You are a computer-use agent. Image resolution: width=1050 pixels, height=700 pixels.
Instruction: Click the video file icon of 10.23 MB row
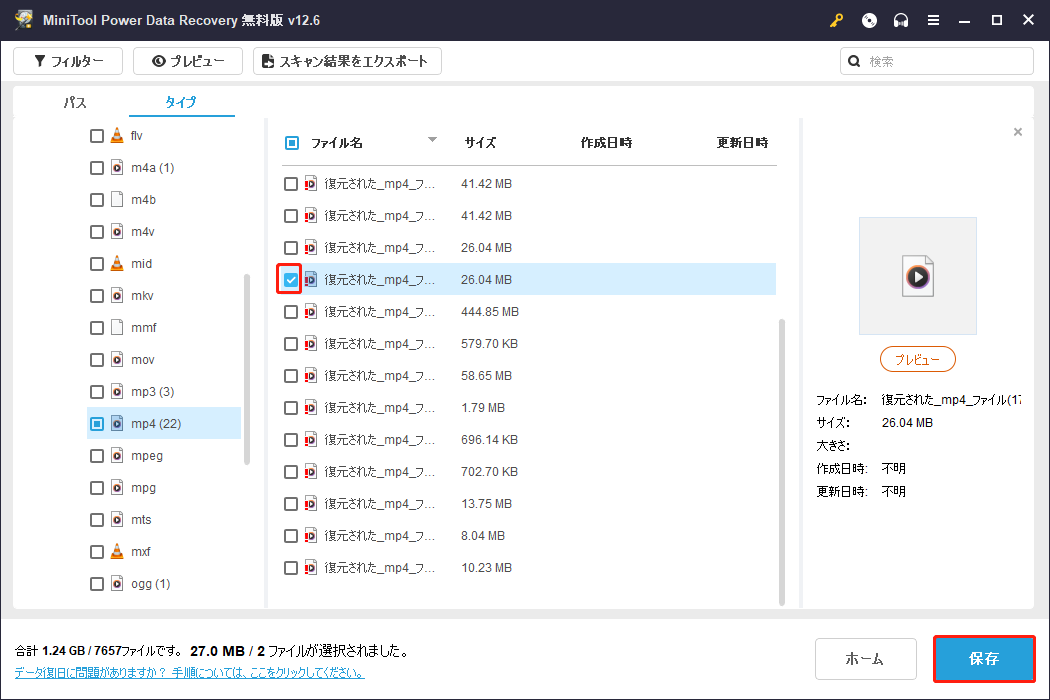(311, 567)
